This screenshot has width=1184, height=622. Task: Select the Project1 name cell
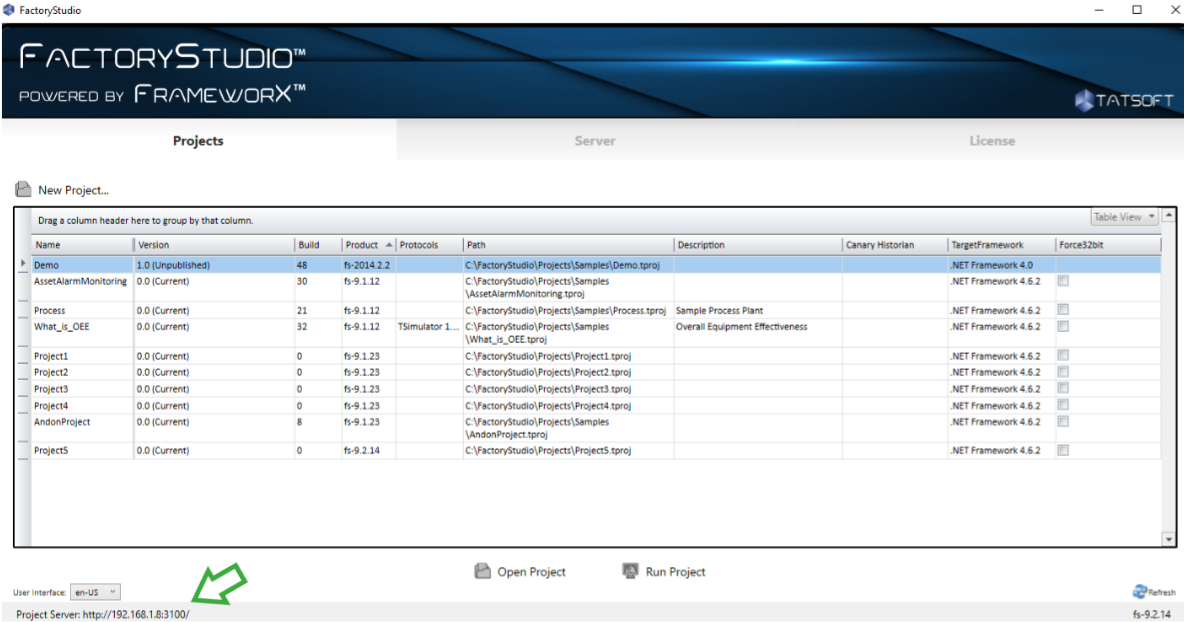tap(82, 356)
